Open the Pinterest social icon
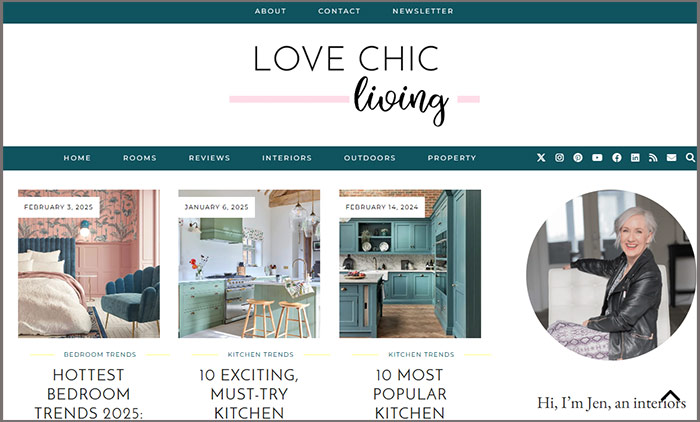This screenshot has width=700, height=422. click(578, 158)
